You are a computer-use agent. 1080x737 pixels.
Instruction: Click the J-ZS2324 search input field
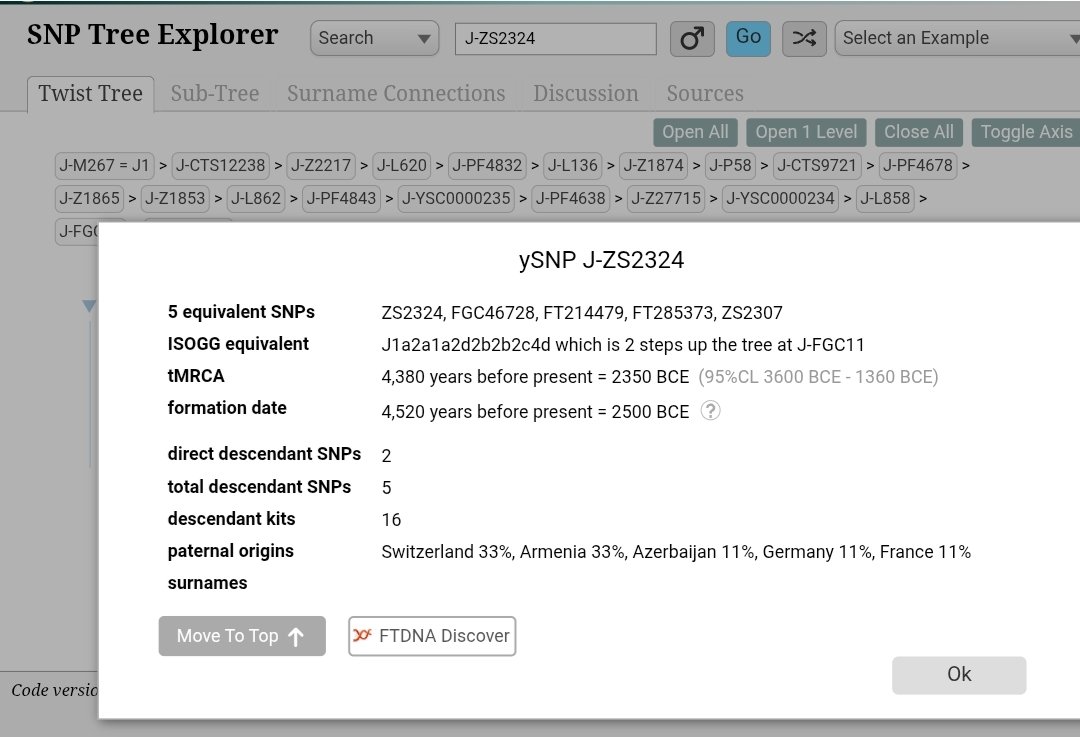(555, 39)
